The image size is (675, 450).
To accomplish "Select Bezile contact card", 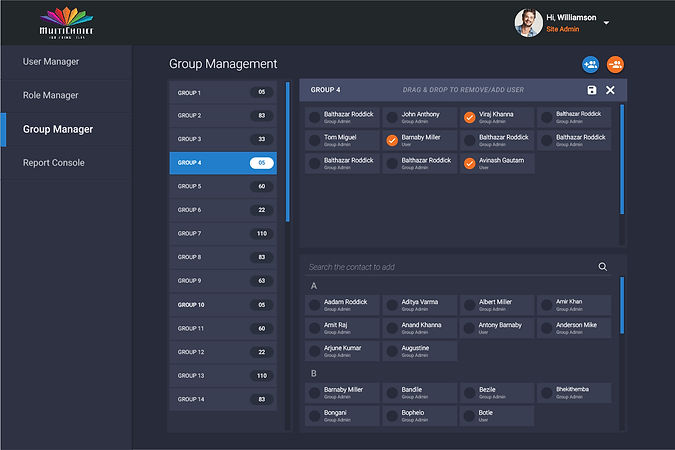I will tap(497, 393).
